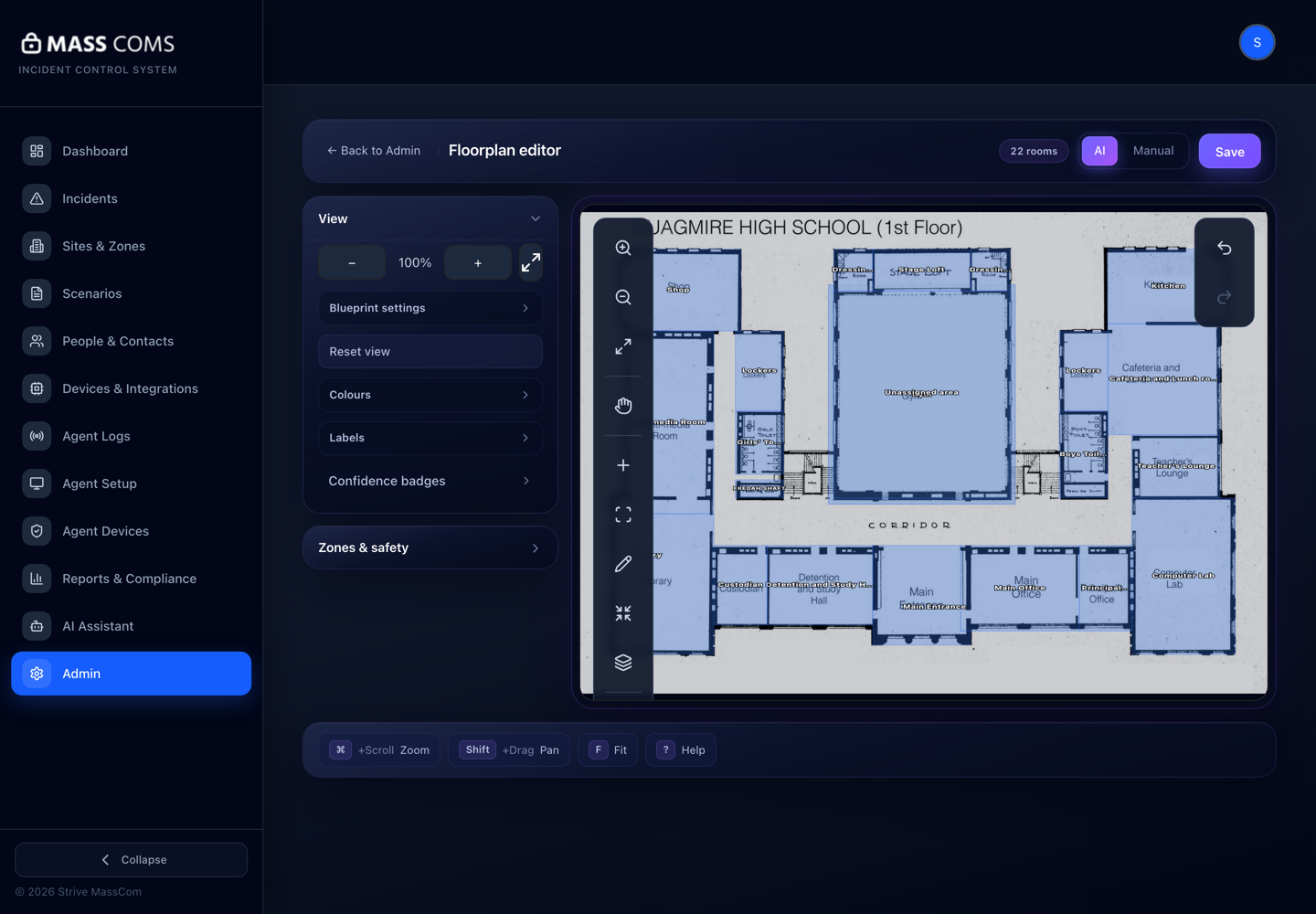
Task: Expand Blueprint settings
Action: point(430,308)
